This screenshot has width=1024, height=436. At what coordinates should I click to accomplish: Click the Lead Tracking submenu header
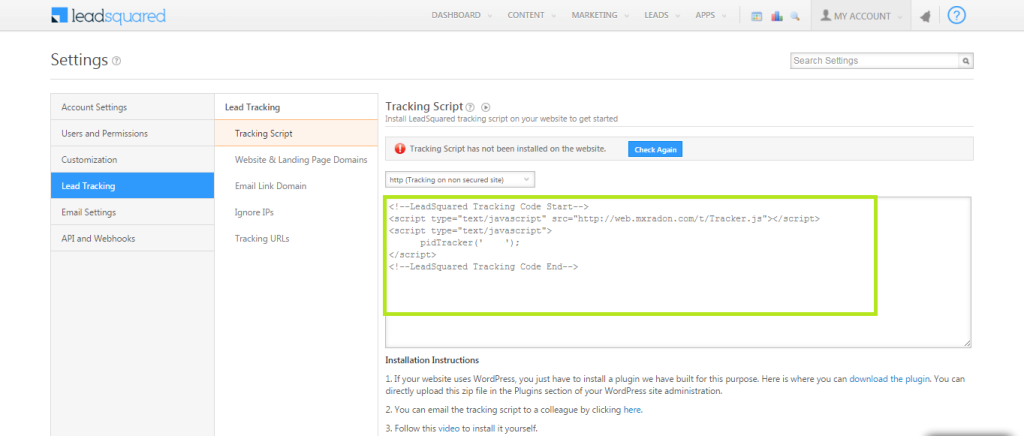(252, 107)
